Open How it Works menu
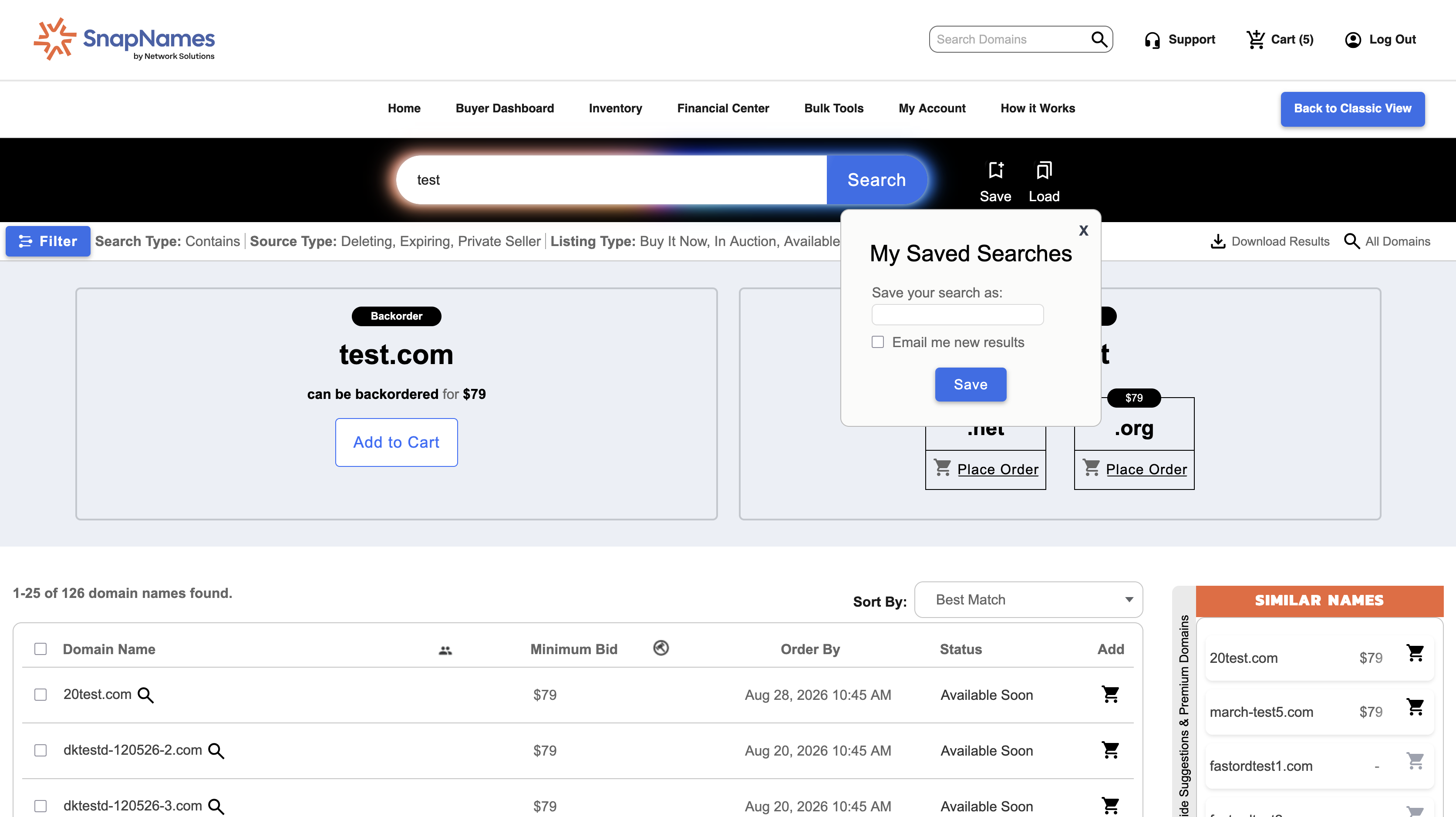Screen dimensions: 1456x817 click(1038, 108)
